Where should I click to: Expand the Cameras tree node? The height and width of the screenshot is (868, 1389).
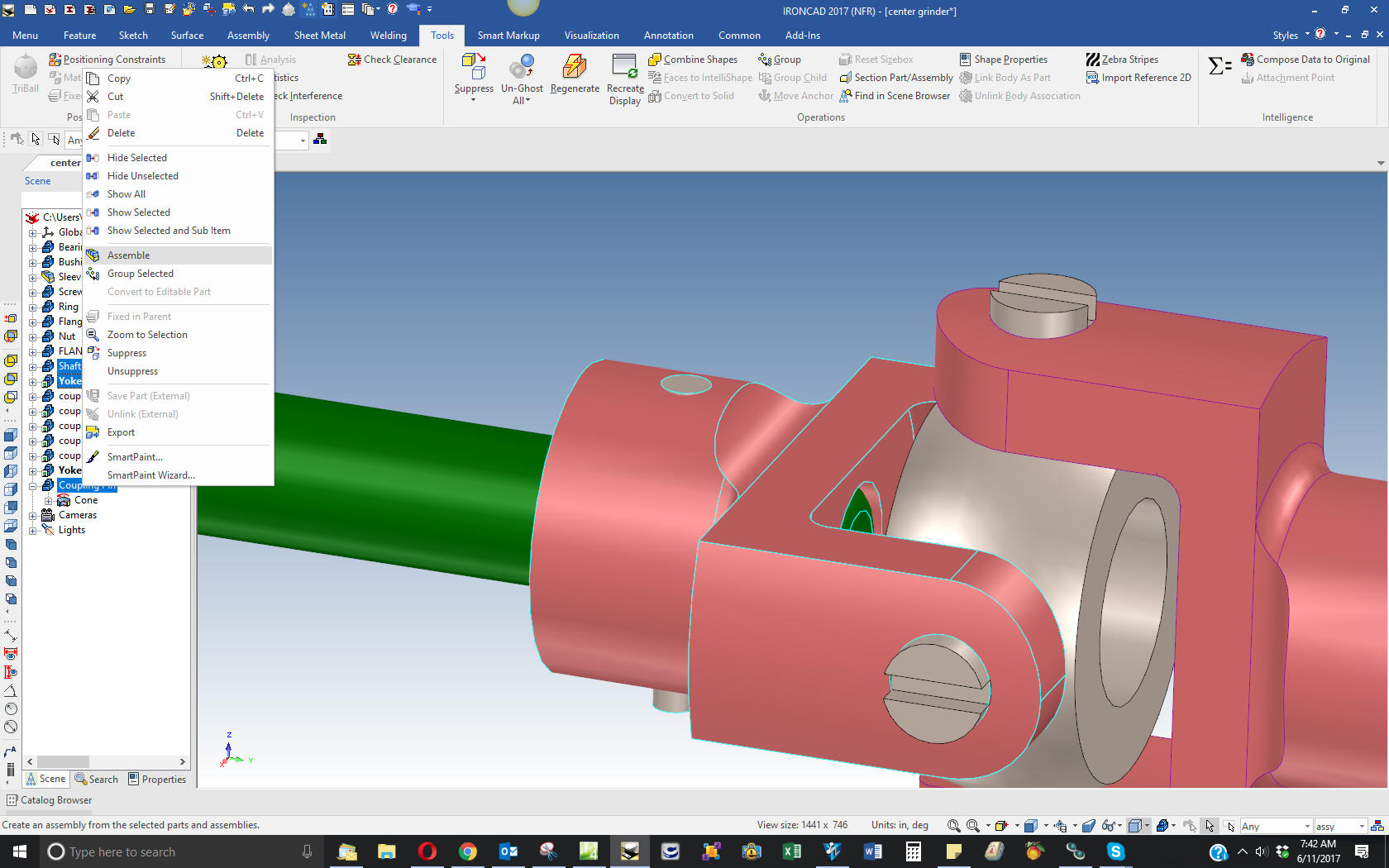(x=33, y=515)
